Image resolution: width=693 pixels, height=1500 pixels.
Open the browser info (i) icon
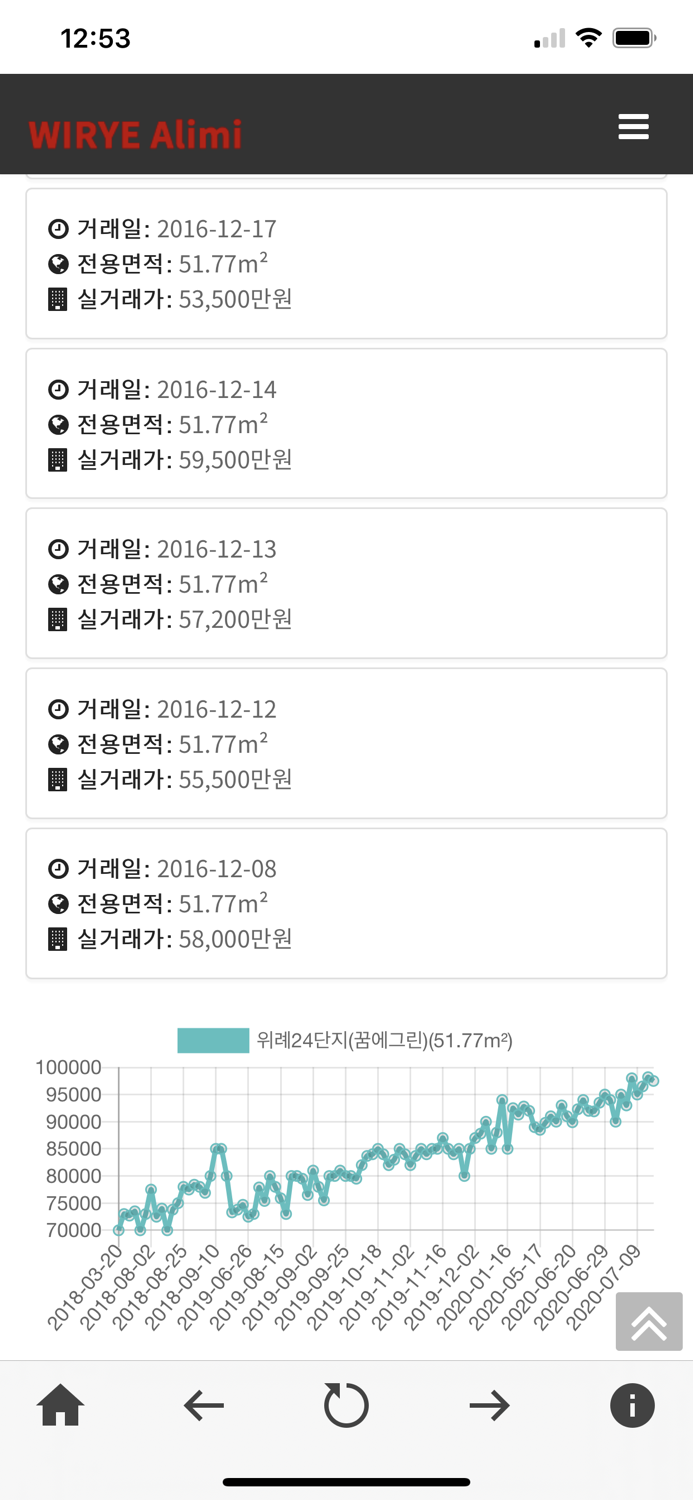(631, 1405)
